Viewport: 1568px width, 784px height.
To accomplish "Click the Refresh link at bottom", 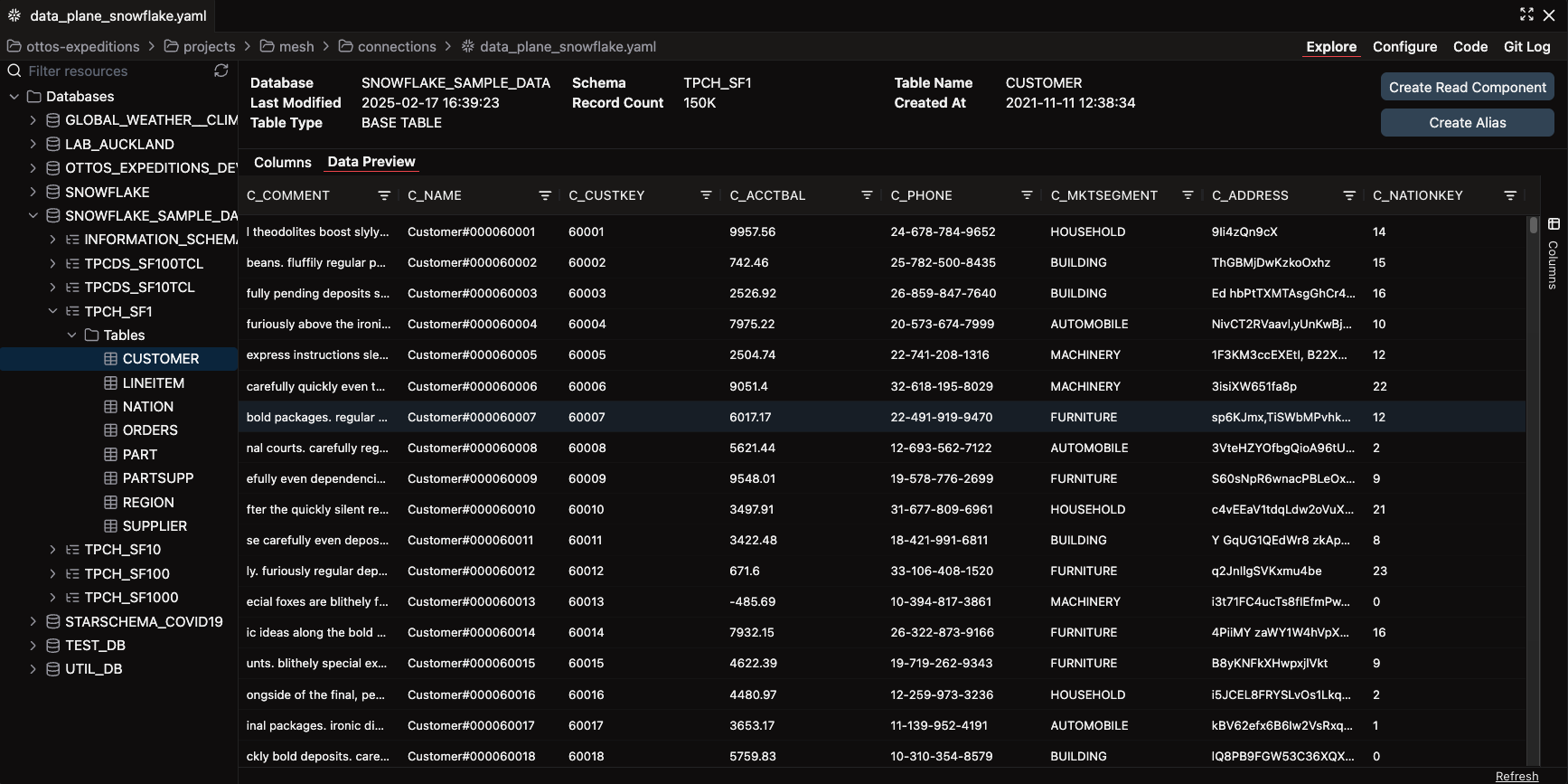I will pos(1516,776).
